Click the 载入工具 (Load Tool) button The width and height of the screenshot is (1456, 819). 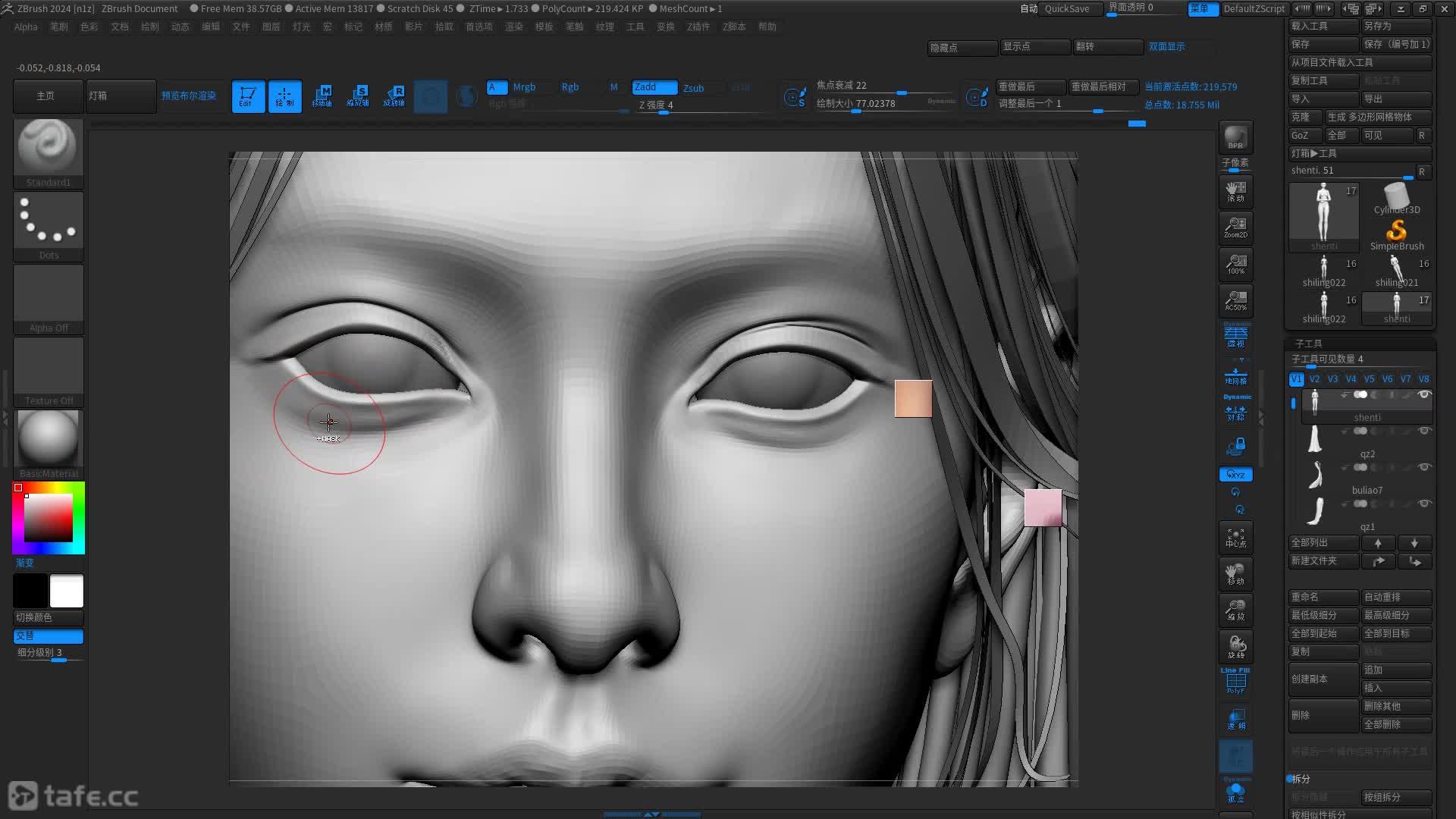(x=1324, y=26)
